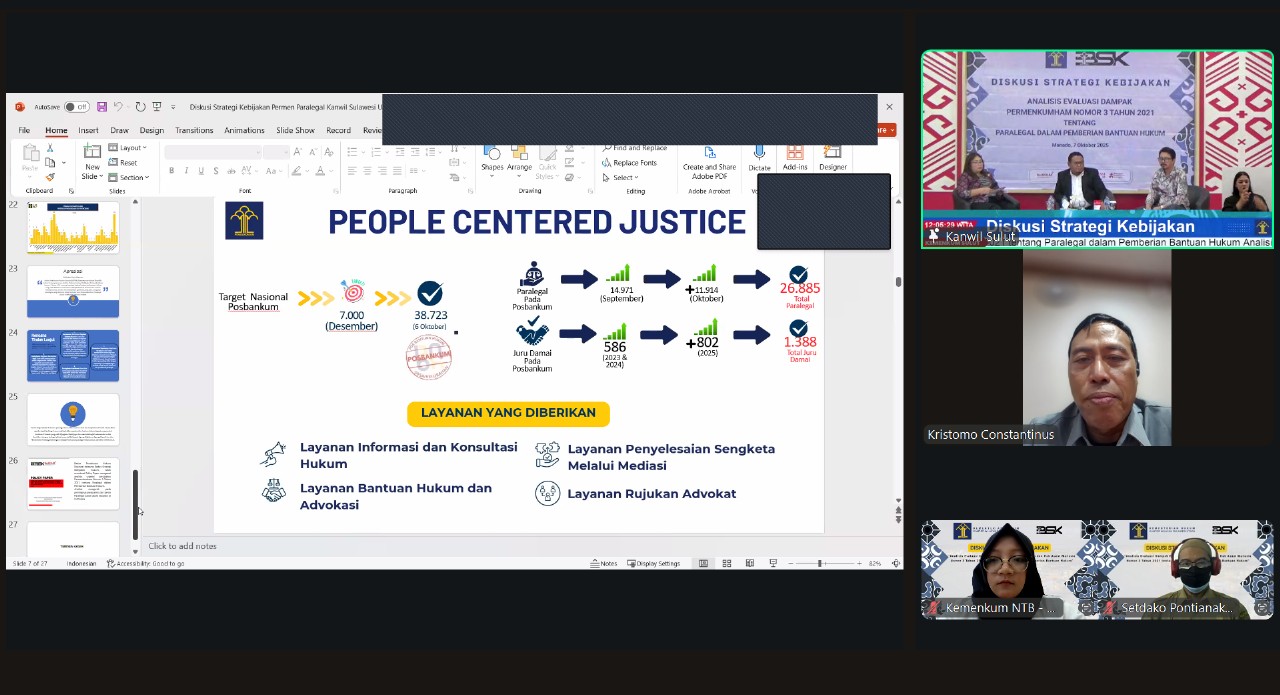The image size is (1280, 695).
Task: Toggle the Notes pane in status bar
Action: point(604,563)
